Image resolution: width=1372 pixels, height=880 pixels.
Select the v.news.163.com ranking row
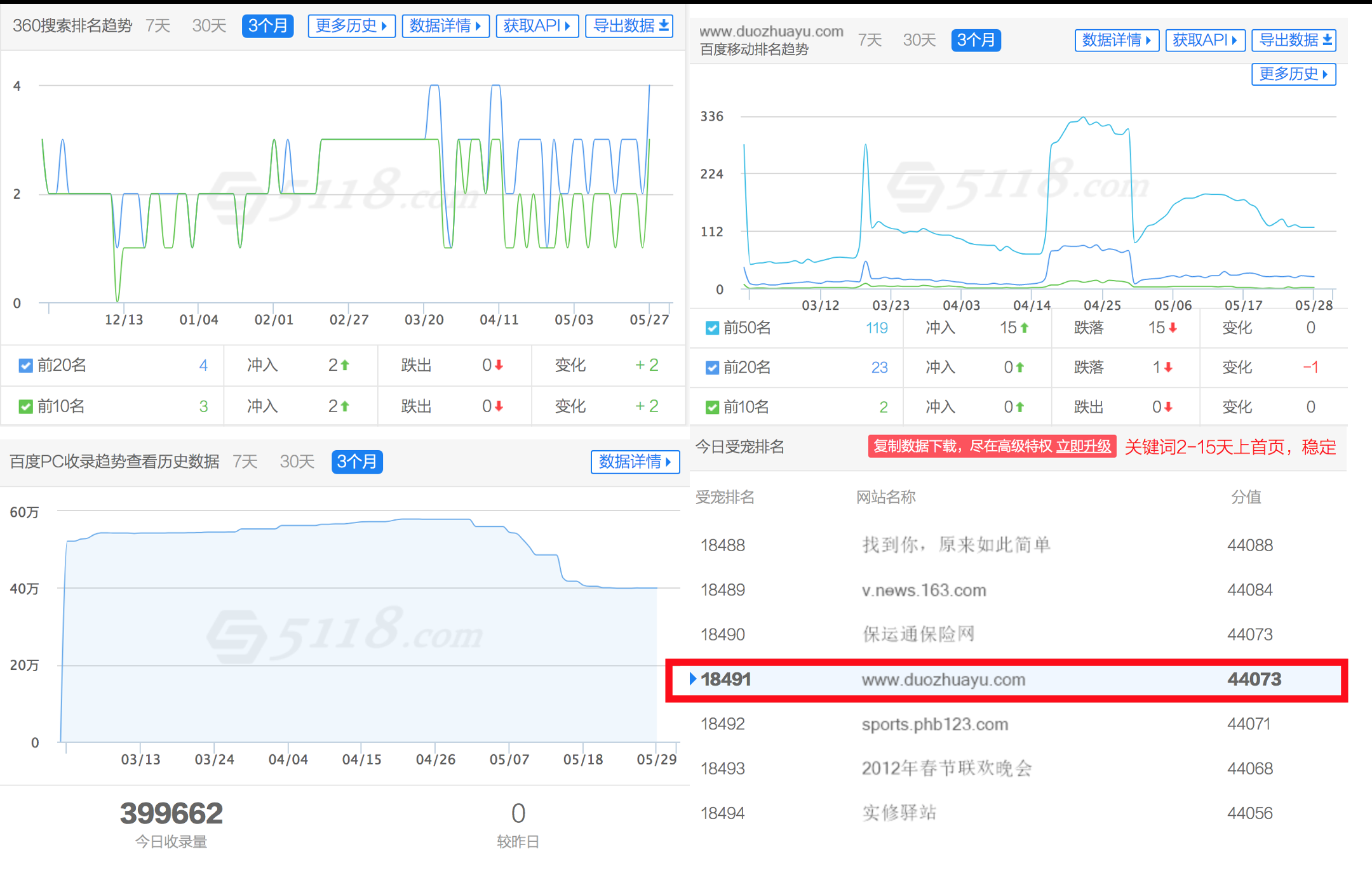tap(1018, 590)
